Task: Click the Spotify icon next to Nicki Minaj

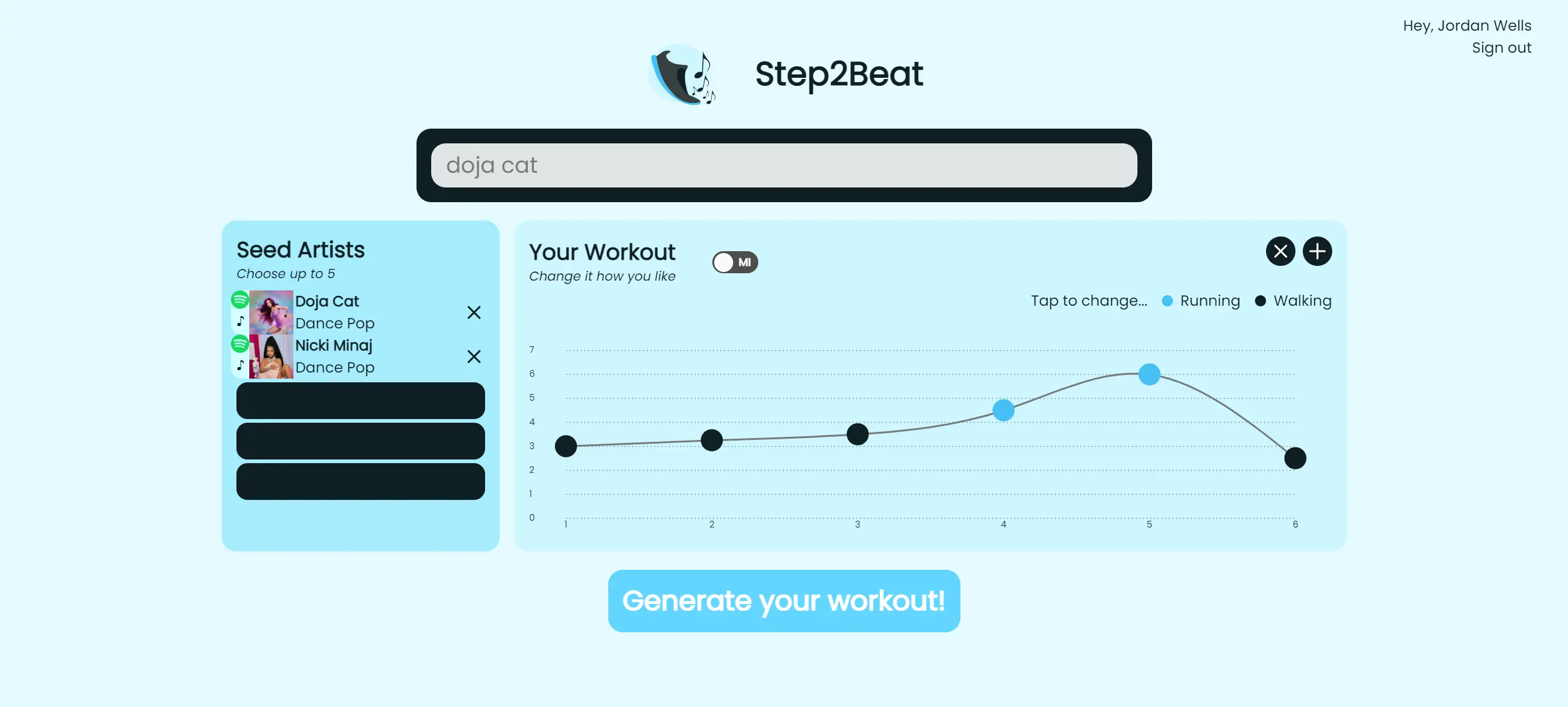Action: tap(238, 345)
